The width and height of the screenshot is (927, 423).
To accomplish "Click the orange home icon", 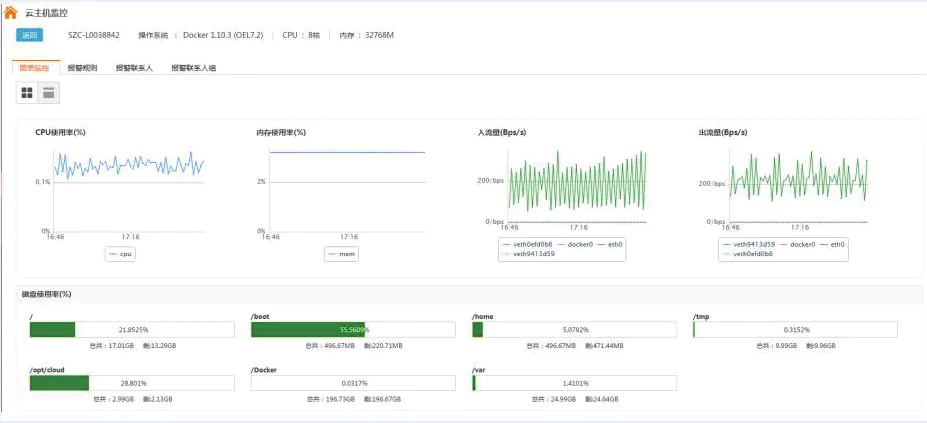I will tap(10, 13).
